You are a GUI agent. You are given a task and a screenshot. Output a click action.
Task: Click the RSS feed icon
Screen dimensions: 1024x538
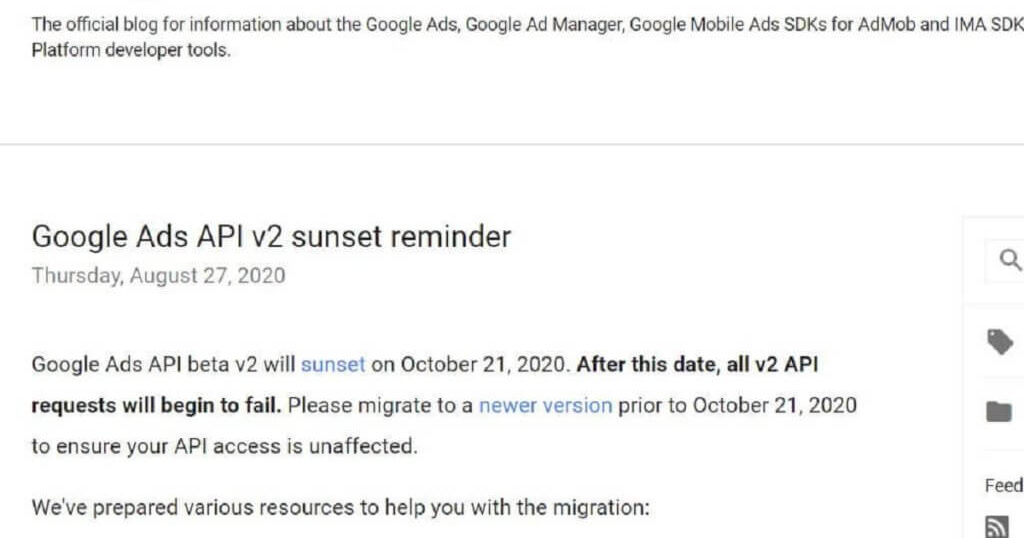(x=997, y=527)
